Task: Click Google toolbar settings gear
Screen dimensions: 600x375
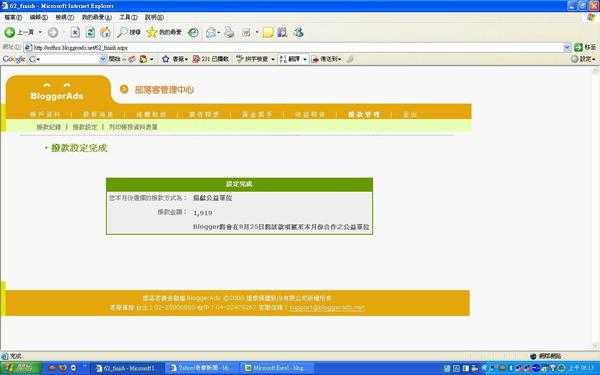Action: pyautogui.click(x=574, y=59)
